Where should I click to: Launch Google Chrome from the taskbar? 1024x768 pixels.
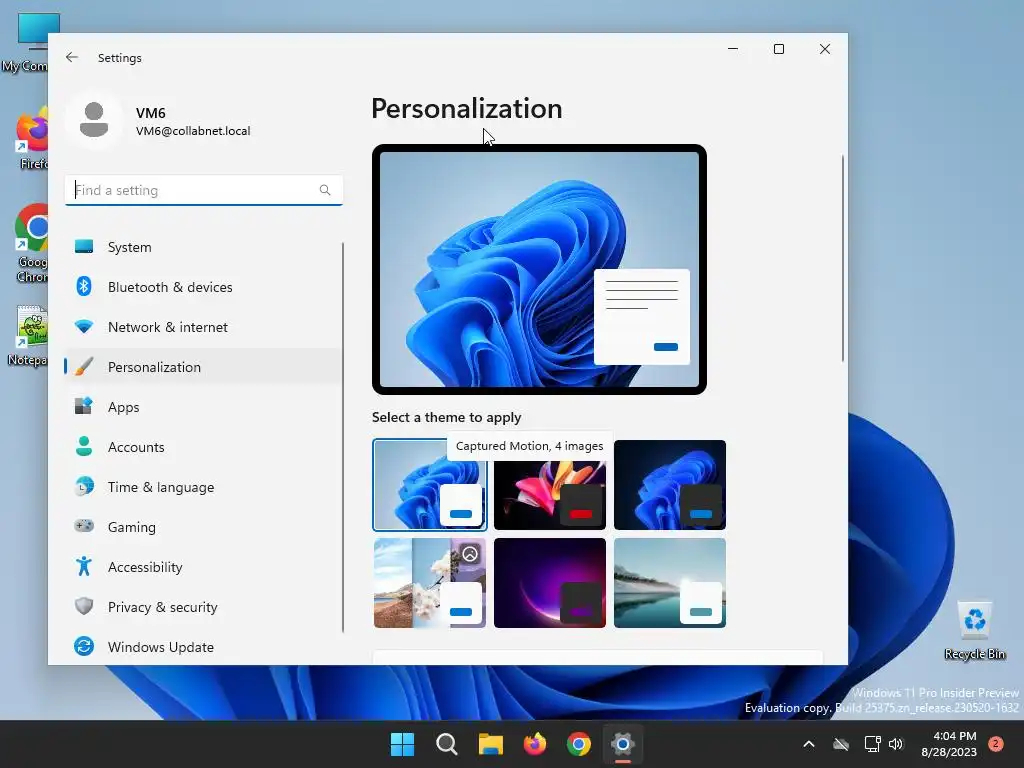pyautogui.click(x=579, y=744)
